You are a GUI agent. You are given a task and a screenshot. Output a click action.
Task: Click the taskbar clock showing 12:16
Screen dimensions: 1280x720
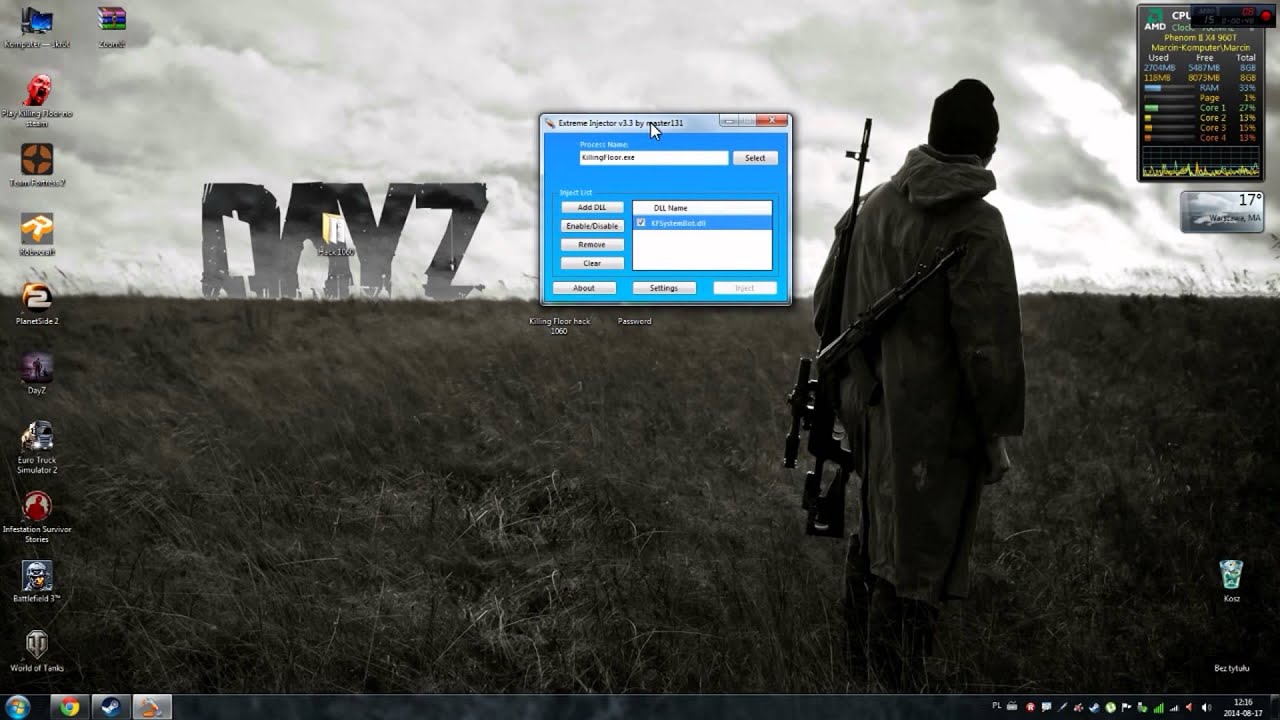pos(1243,707)
